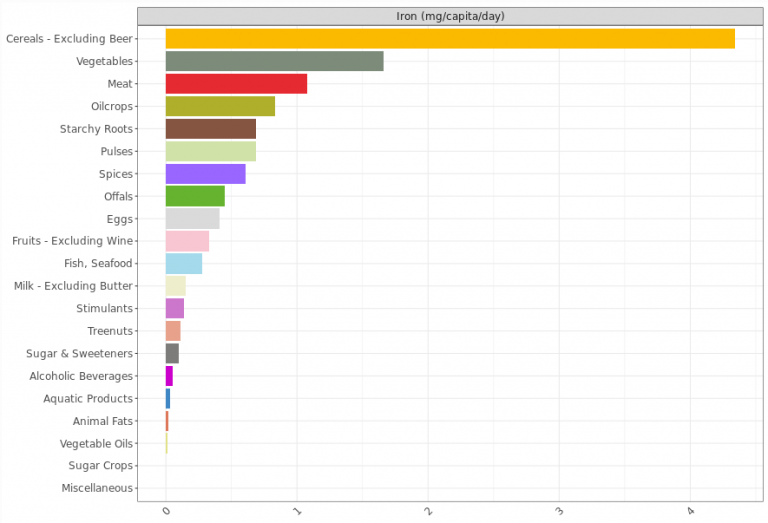Select the Stimulants axis label
Image resolution: width=768 pixels, height=523 pixels.
click(x=104, y=309)
